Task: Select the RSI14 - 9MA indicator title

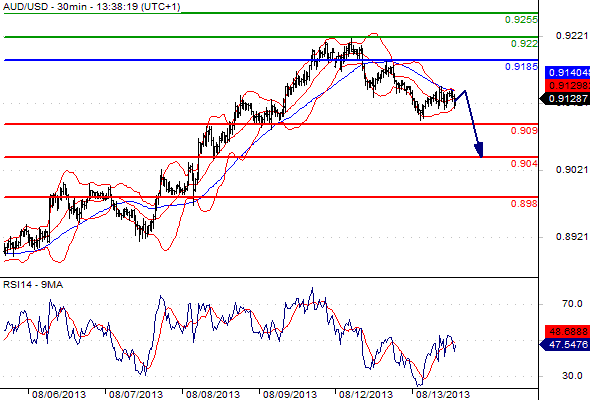Action: pos(33,285)
